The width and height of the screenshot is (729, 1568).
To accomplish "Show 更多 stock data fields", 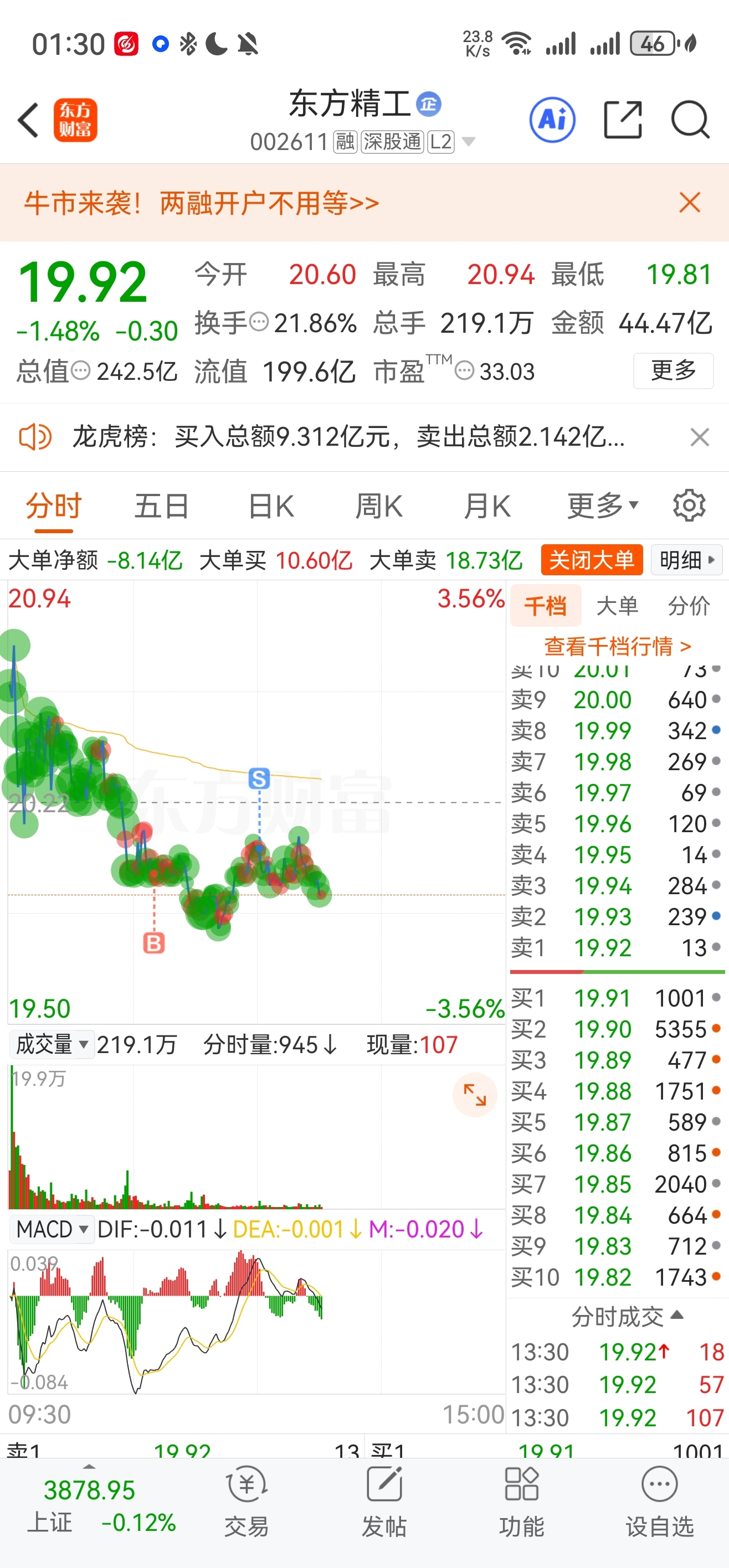I will [673, 370].
